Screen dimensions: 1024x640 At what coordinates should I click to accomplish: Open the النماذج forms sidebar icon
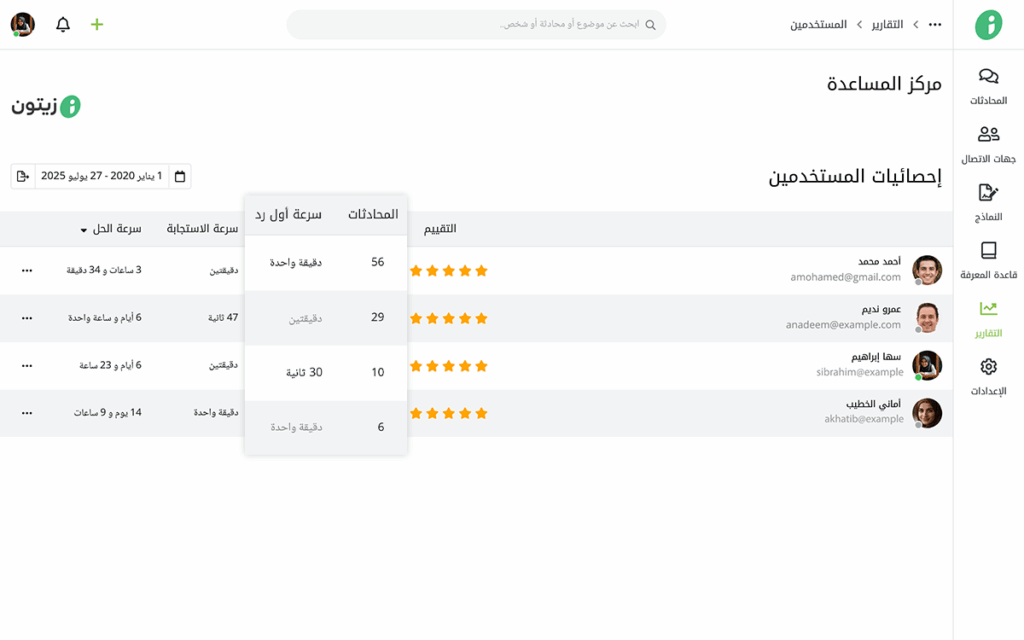click(x=988, y=192)
